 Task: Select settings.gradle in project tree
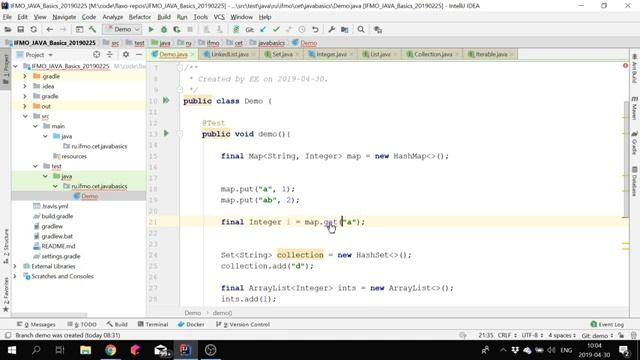60,256
